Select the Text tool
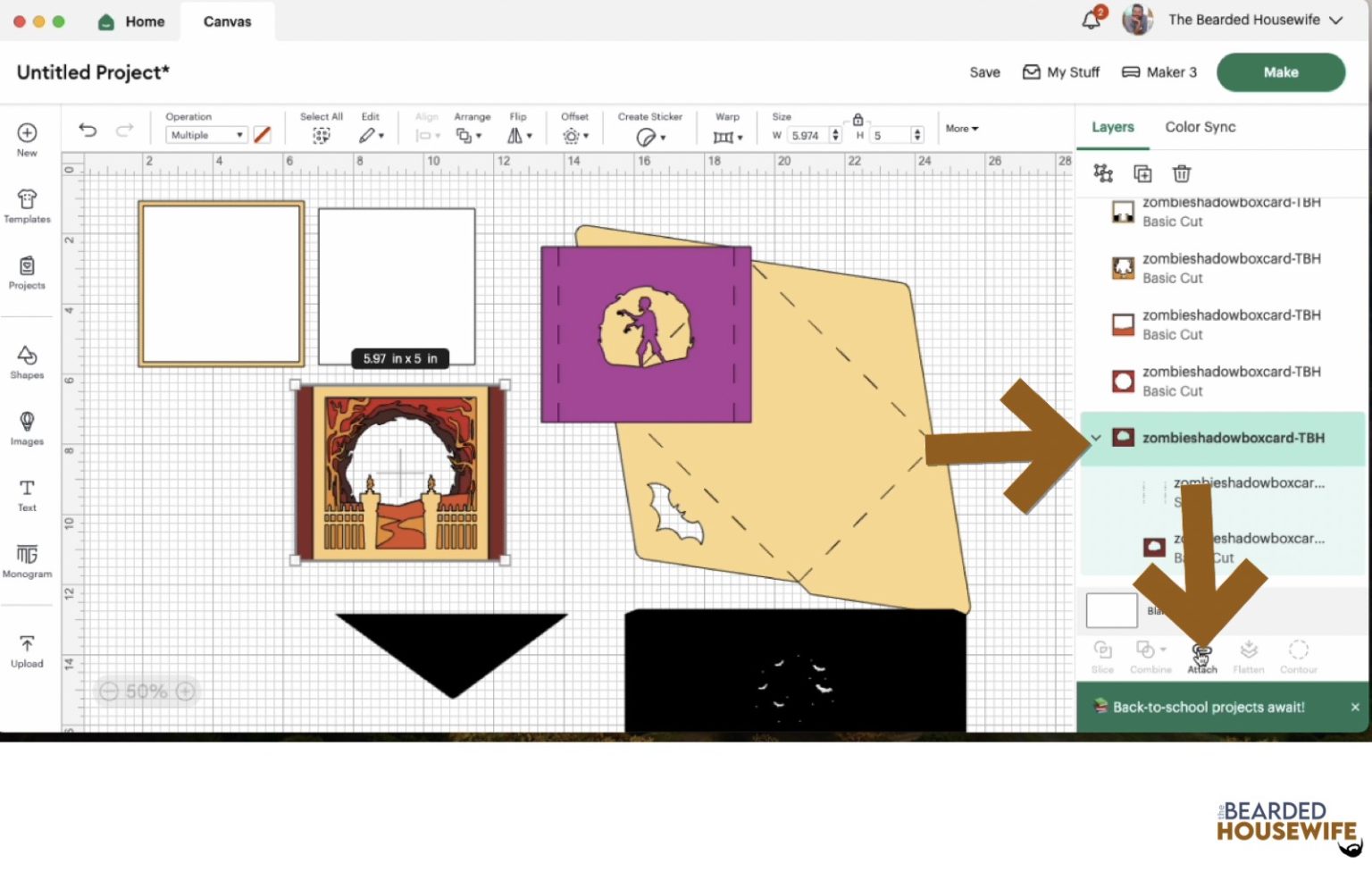 click(27, 494)
